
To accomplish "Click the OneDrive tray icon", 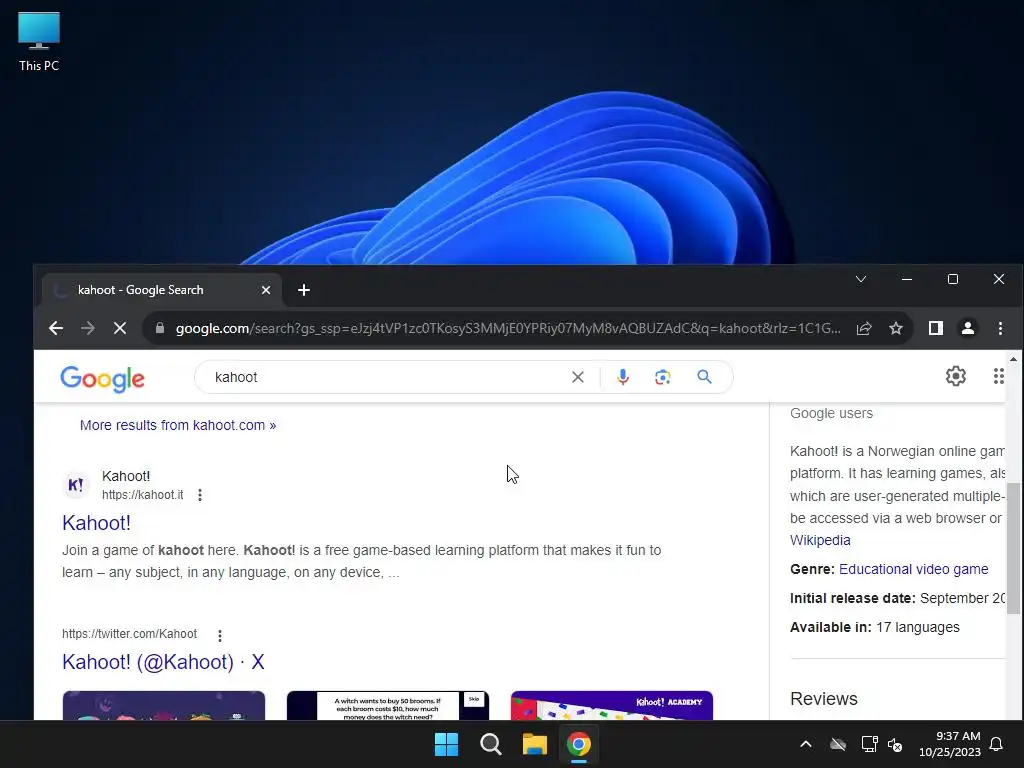I will (838, 744).
